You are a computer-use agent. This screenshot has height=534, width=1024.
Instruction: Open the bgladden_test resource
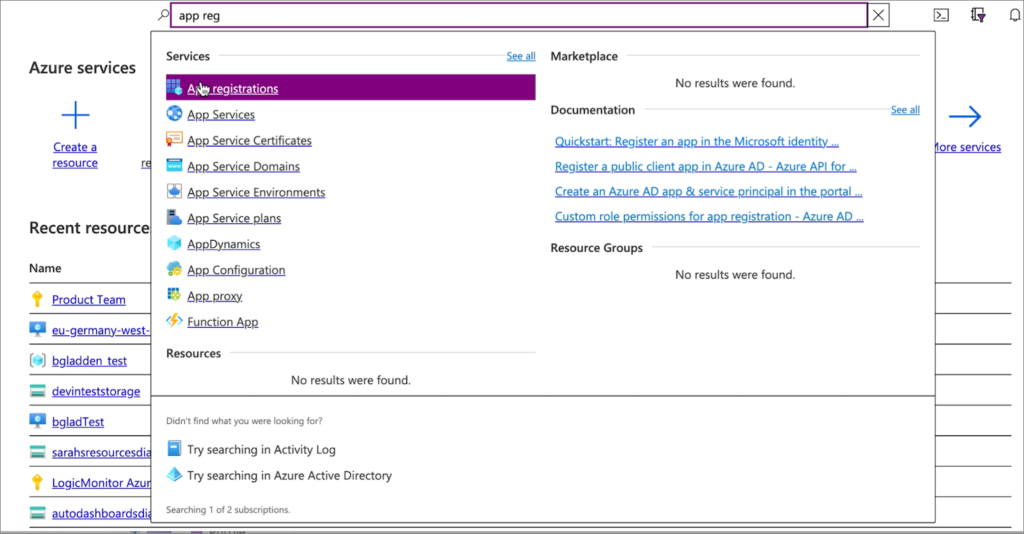(x=89, y=361)
